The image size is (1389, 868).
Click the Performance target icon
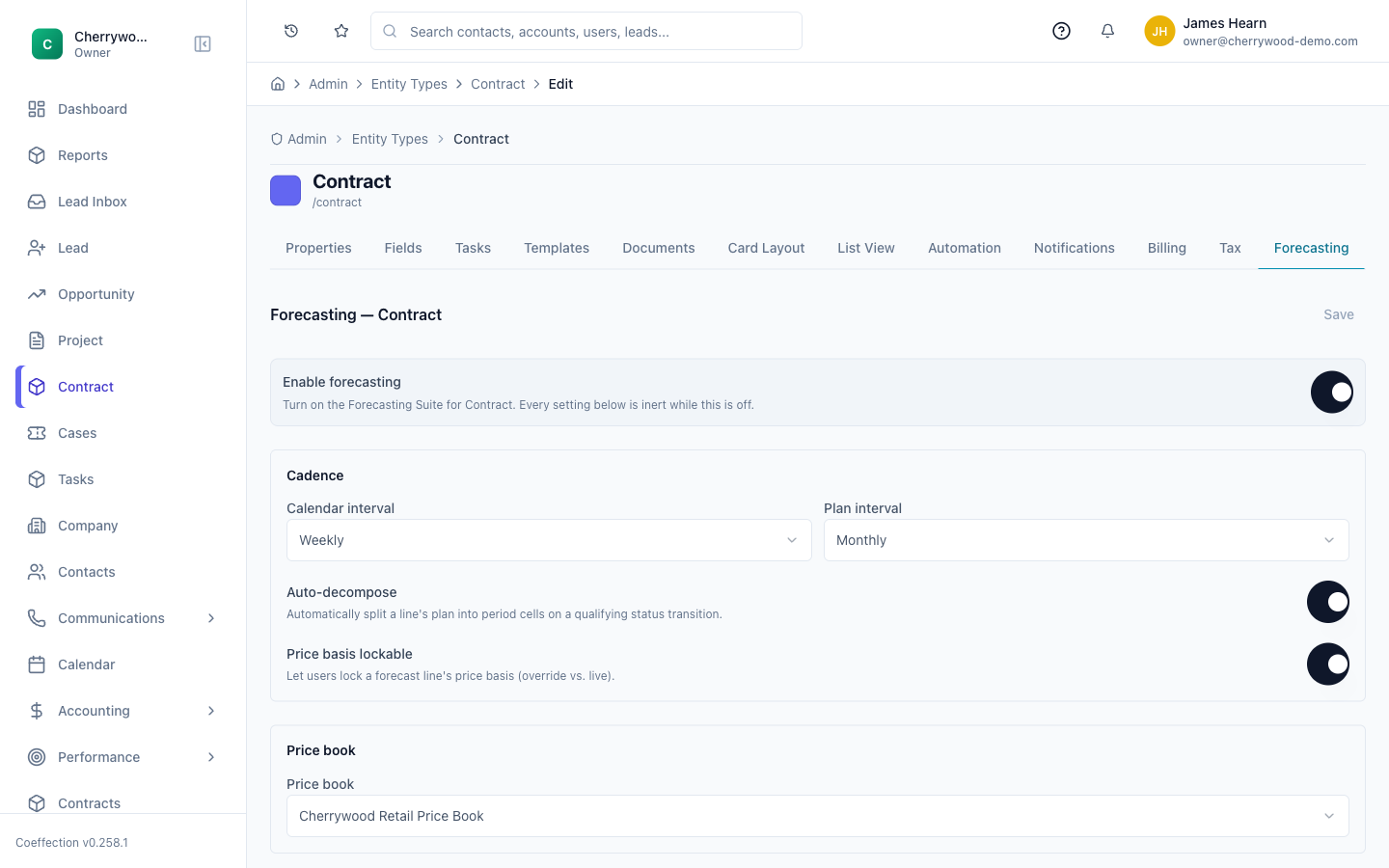click(37, 757)
